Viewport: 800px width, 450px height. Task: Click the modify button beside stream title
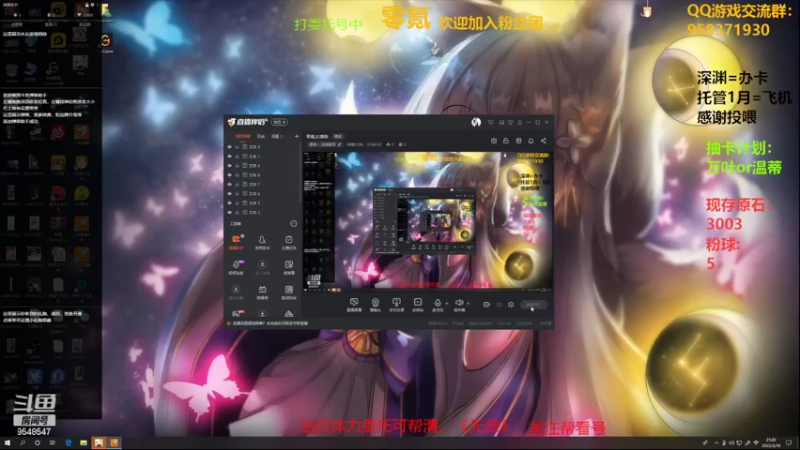click(338, 137)
